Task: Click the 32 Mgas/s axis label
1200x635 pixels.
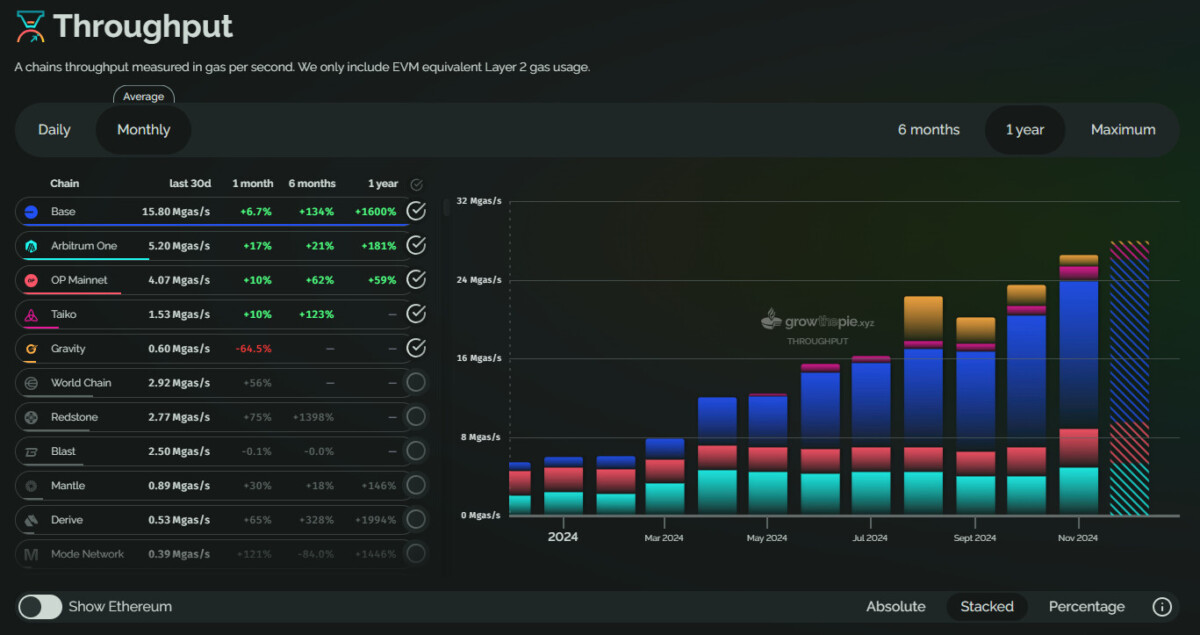Action: pos(479,201)
